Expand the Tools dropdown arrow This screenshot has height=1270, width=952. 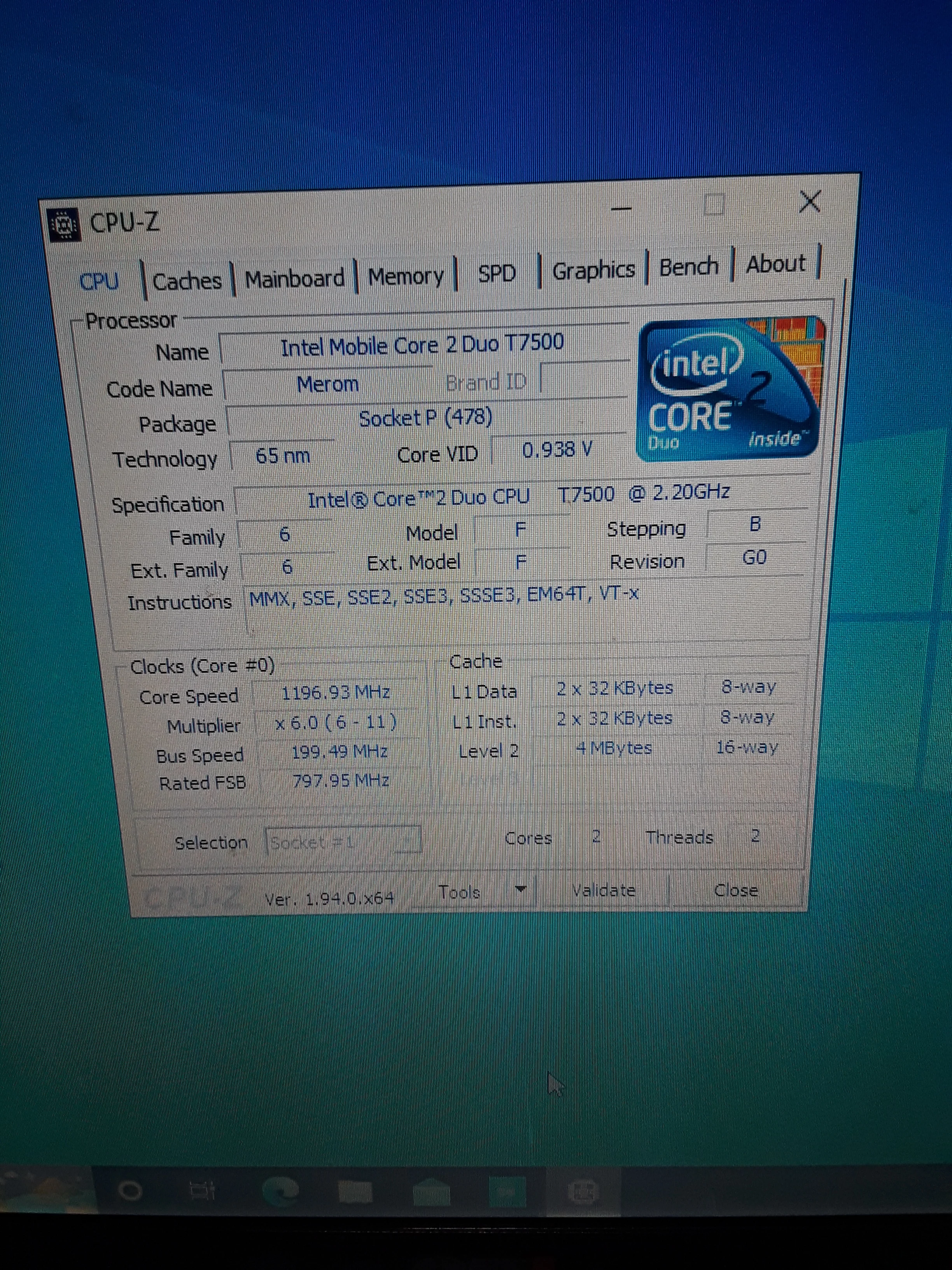tap(520, 890)
